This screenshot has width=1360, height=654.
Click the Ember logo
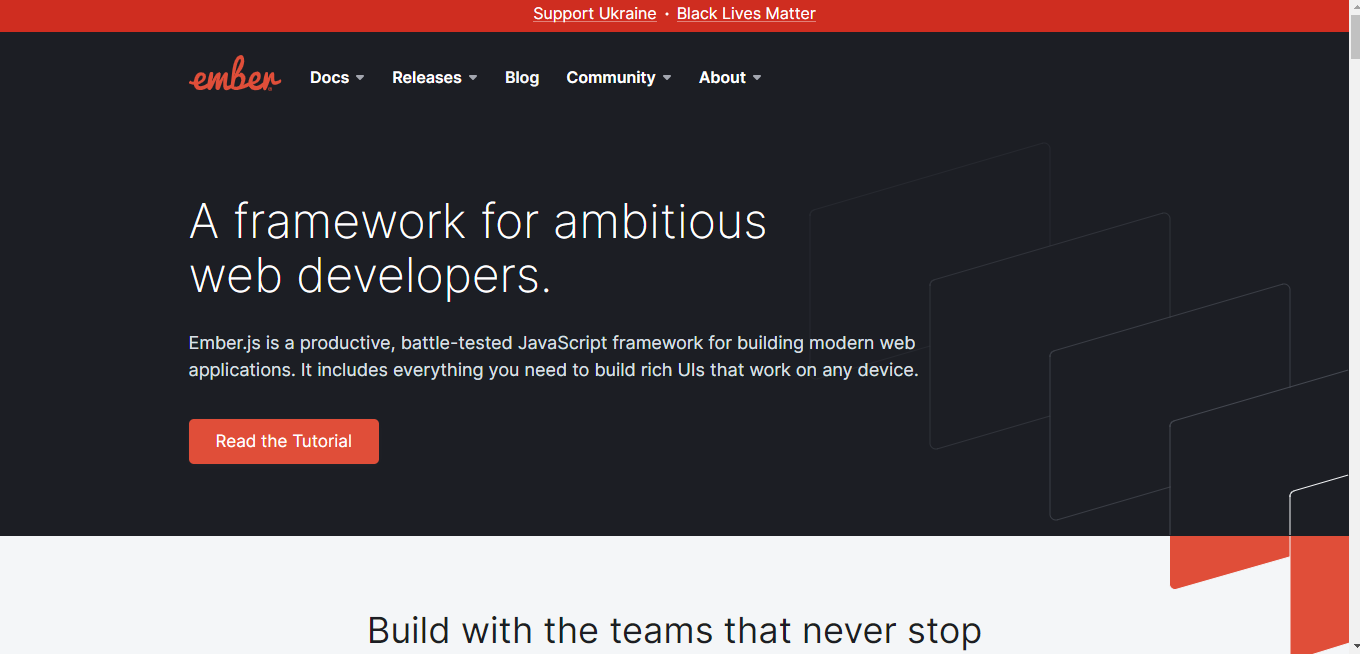click(x=235, y=74)
